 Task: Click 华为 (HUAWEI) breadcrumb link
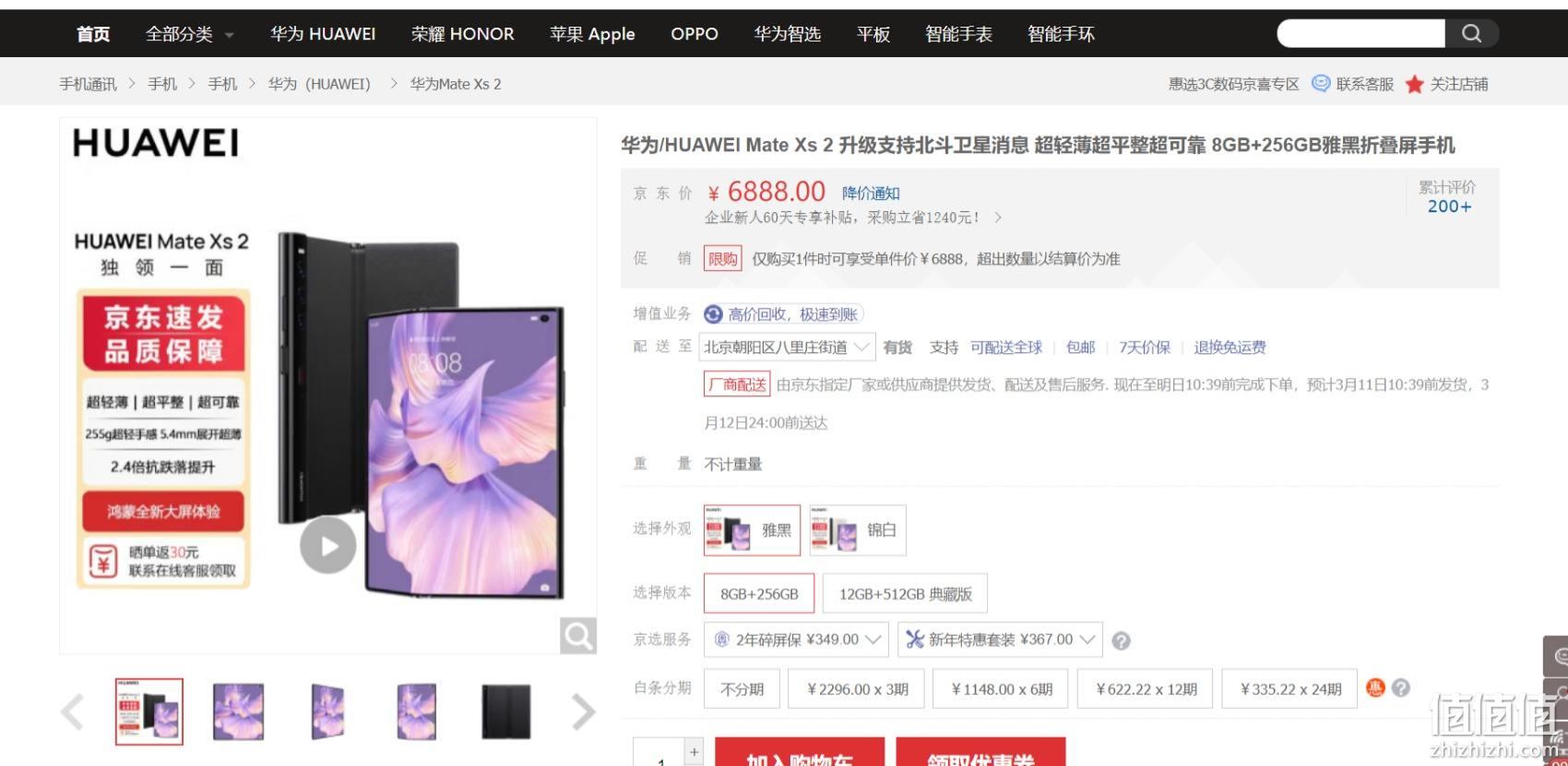tap(319, 84)
